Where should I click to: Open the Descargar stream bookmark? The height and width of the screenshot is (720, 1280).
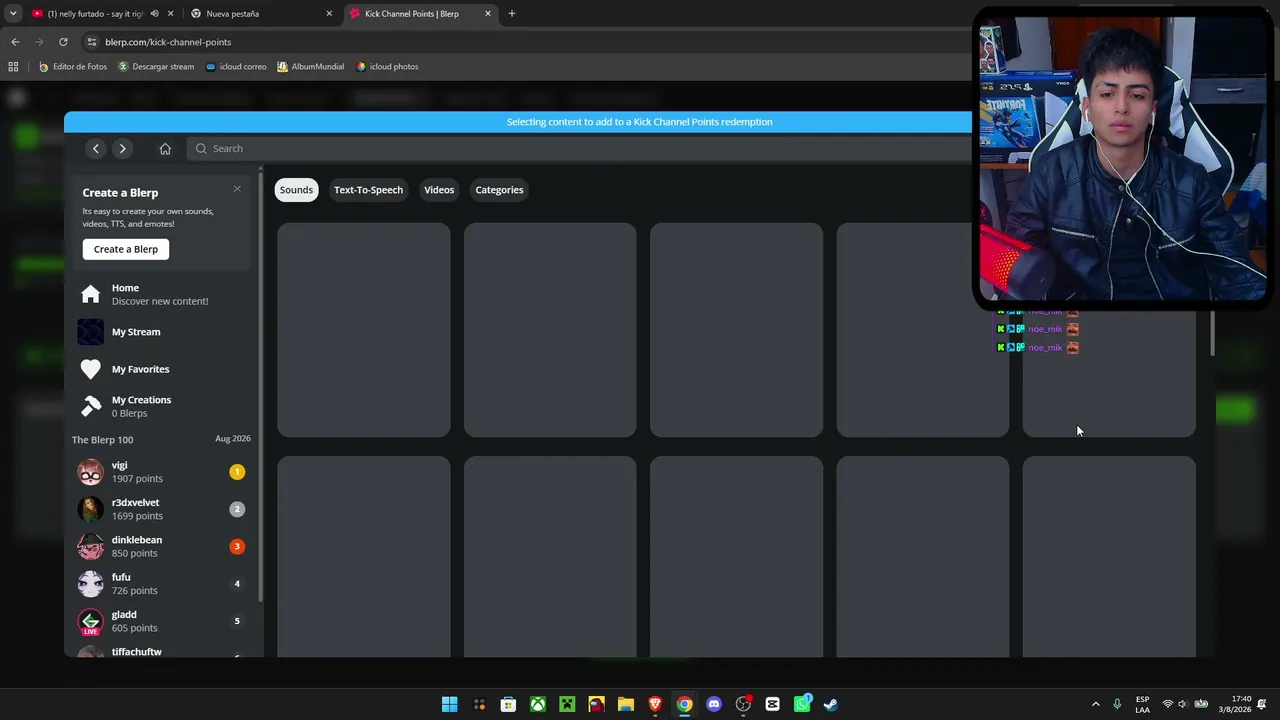156,67
